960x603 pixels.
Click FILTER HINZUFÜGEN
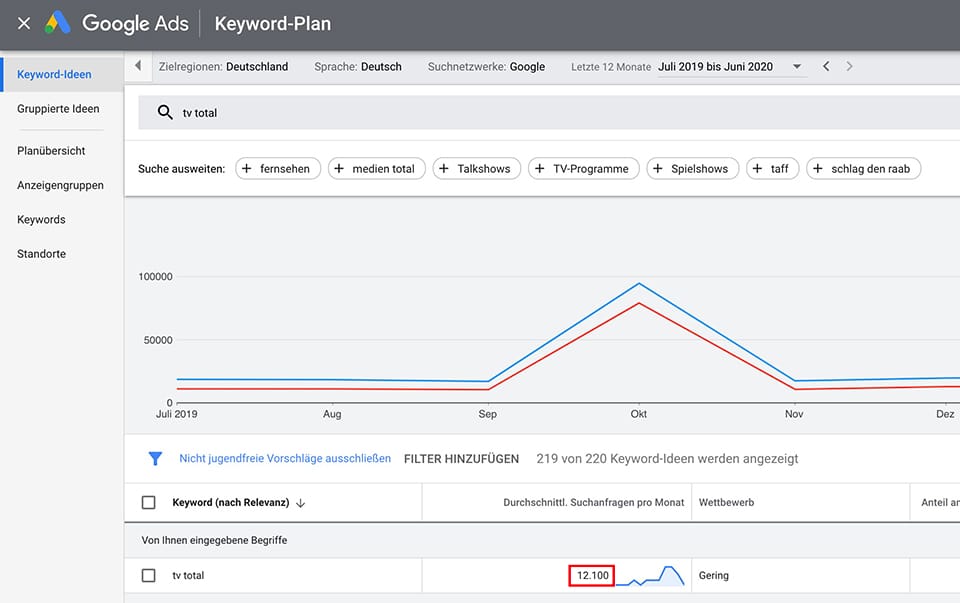[461, 459]
